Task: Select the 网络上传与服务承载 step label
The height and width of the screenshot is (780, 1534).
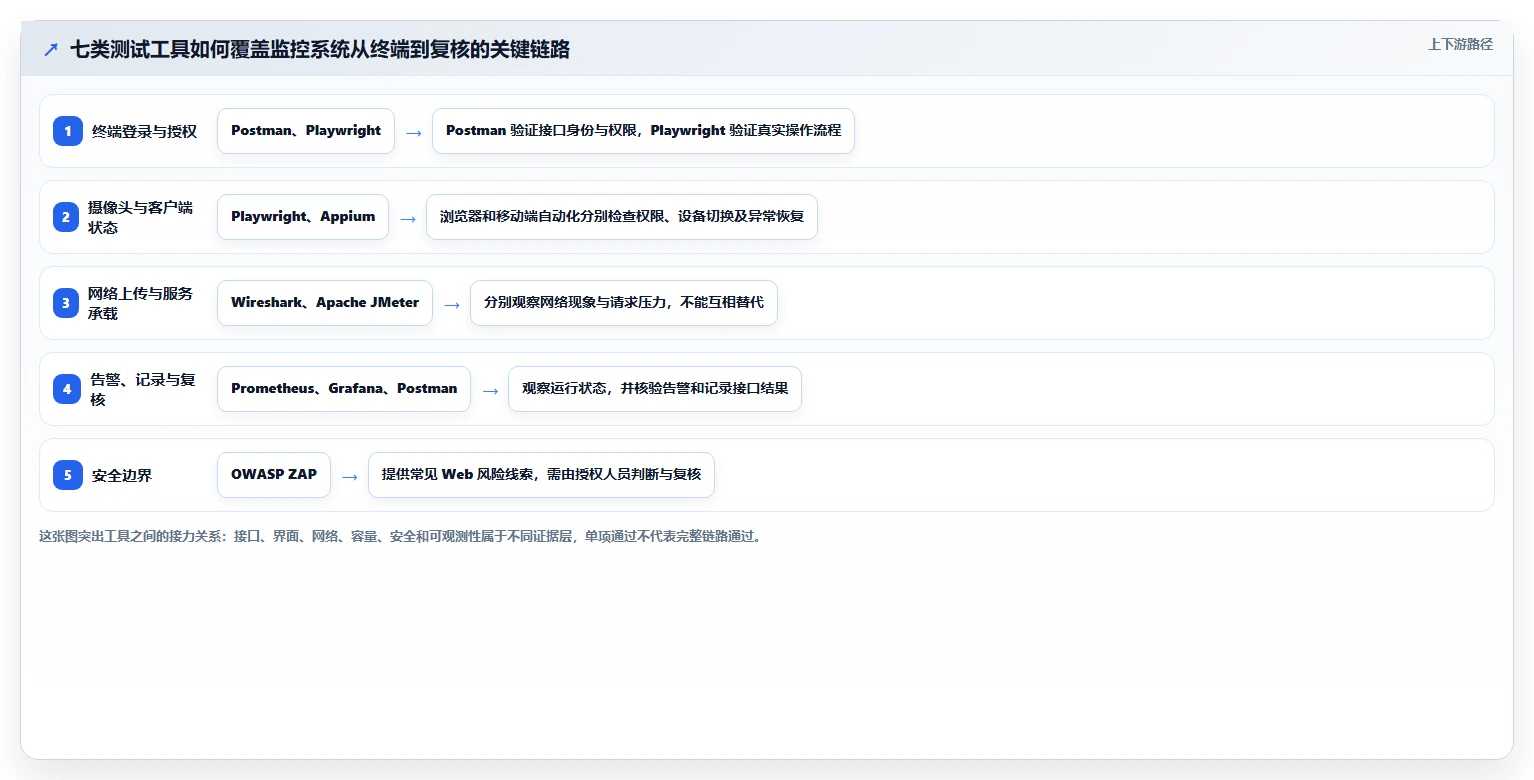Action: click(140, 303)
